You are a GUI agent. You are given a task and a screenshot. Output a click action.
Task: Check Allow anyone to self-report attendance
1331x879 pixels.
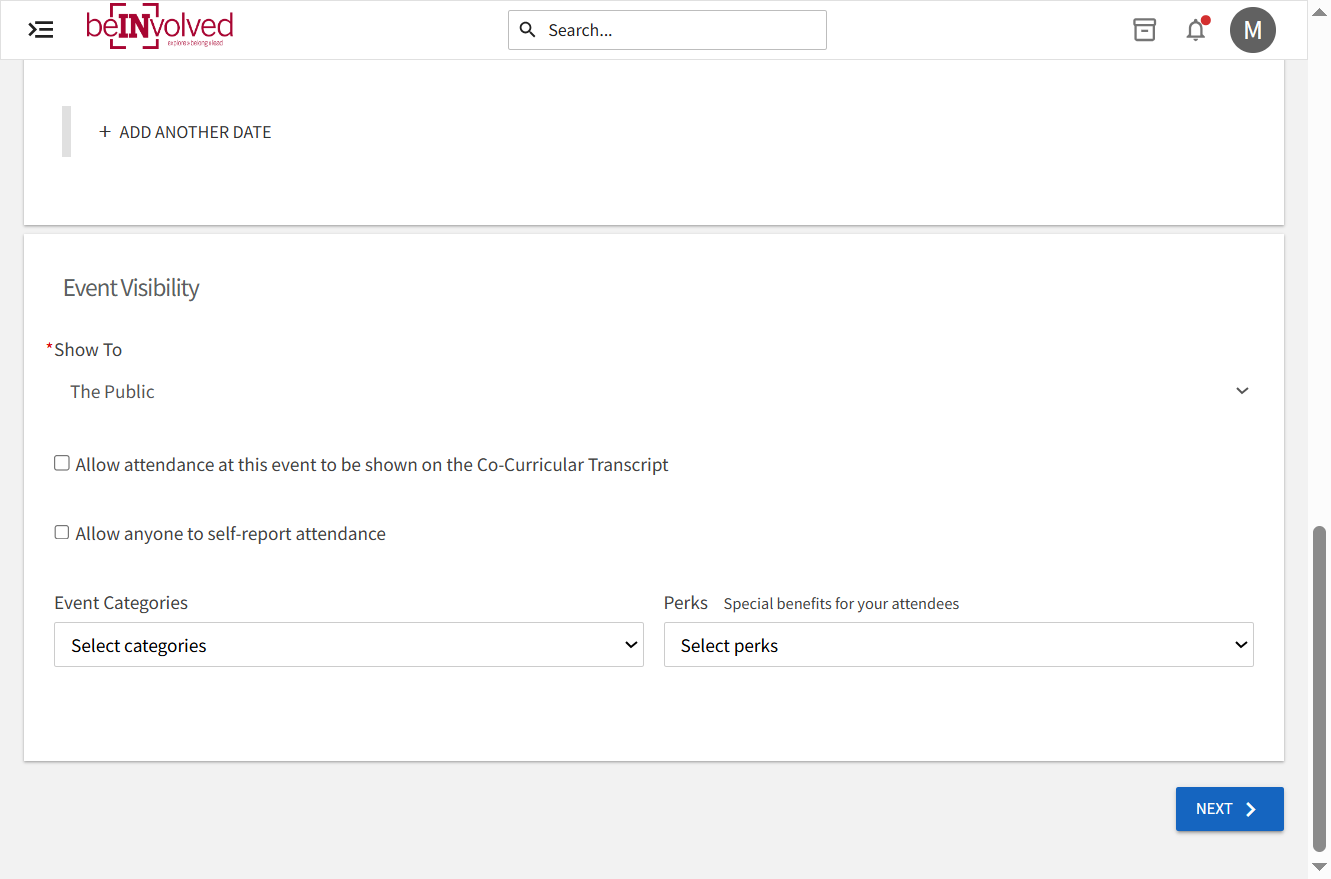coord(62,532)
